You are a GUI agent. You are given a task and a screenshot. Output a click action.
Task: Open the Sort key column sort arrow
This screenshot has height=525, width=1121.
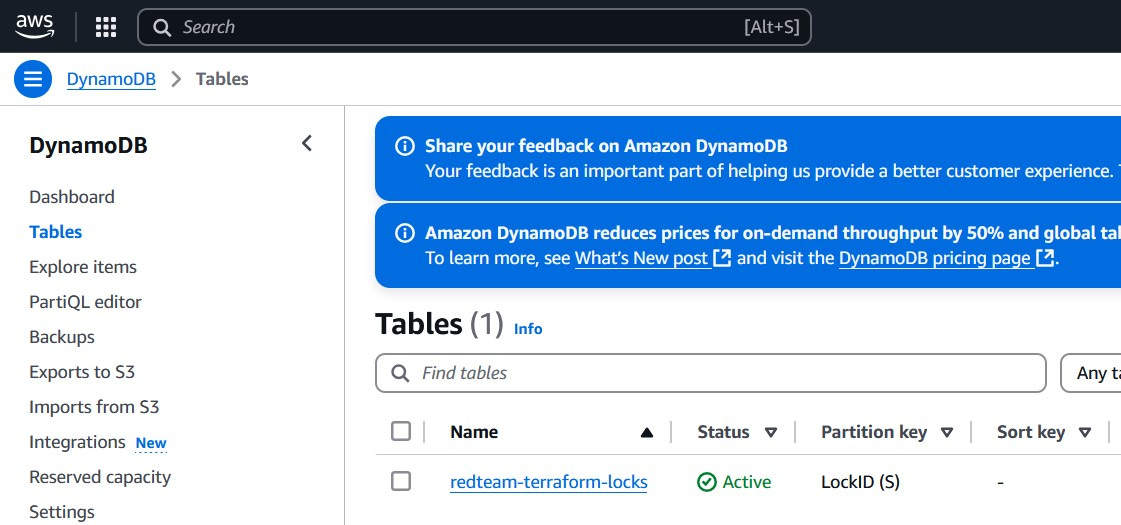coord(1085,432)
